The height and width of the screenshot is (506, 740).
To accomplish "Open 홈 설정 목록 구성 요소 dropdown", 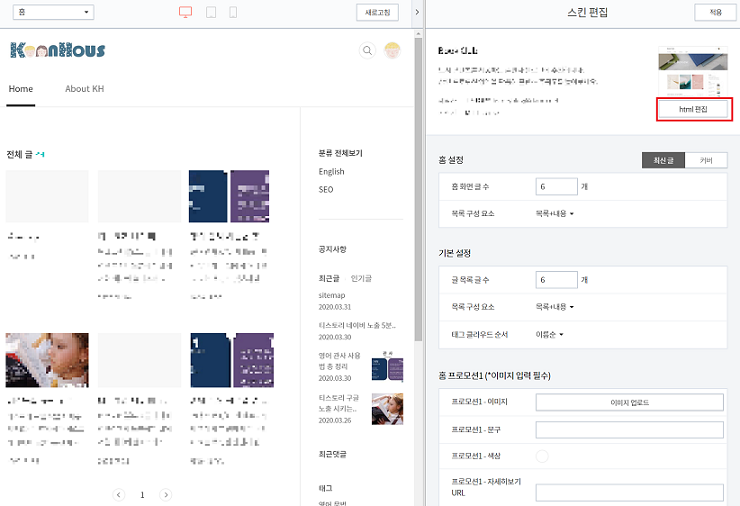I will tap(555, 213).
